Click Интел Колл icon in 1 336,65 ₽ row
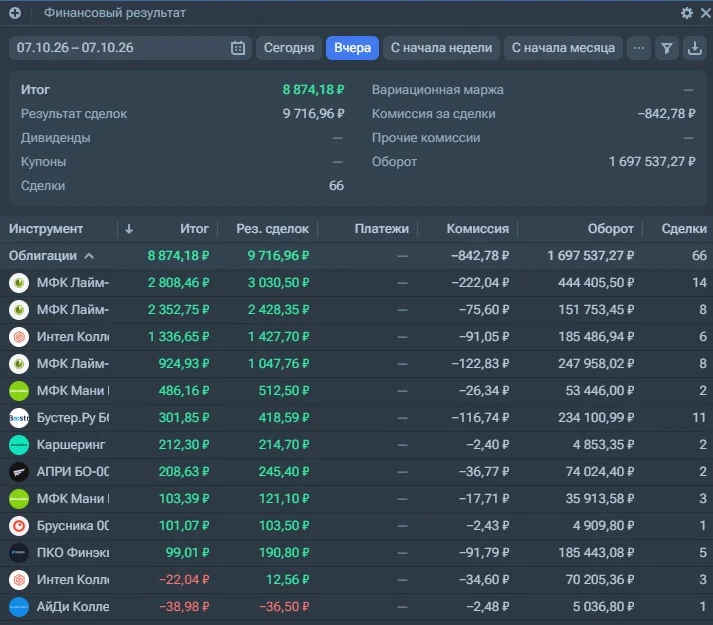 click(19, 337)
